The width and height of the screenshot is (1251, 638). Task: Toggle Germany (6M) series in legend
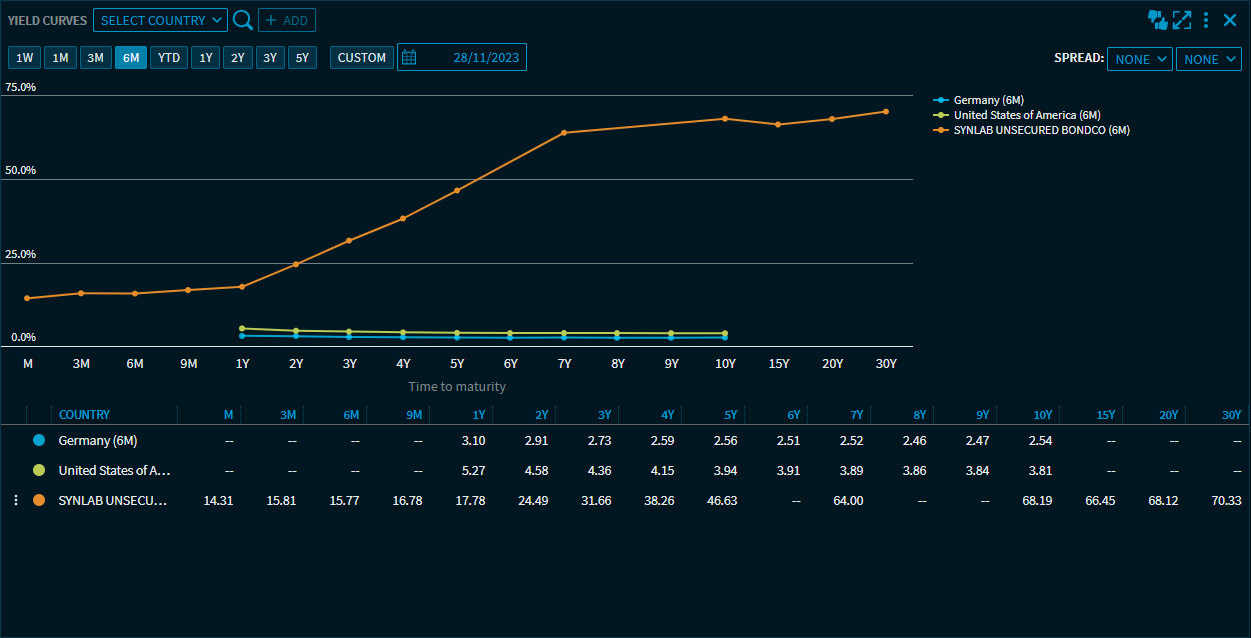976,100
